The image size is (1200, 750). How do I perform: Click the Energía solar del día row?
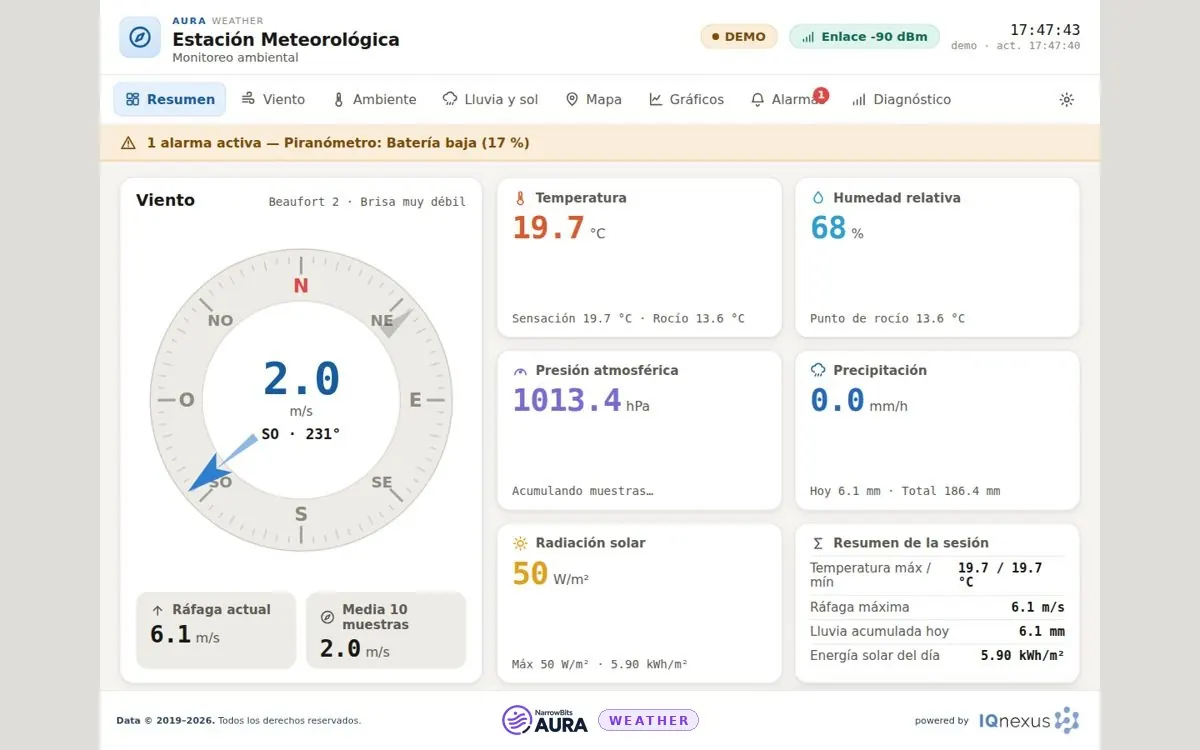click(x=937, y=656)
